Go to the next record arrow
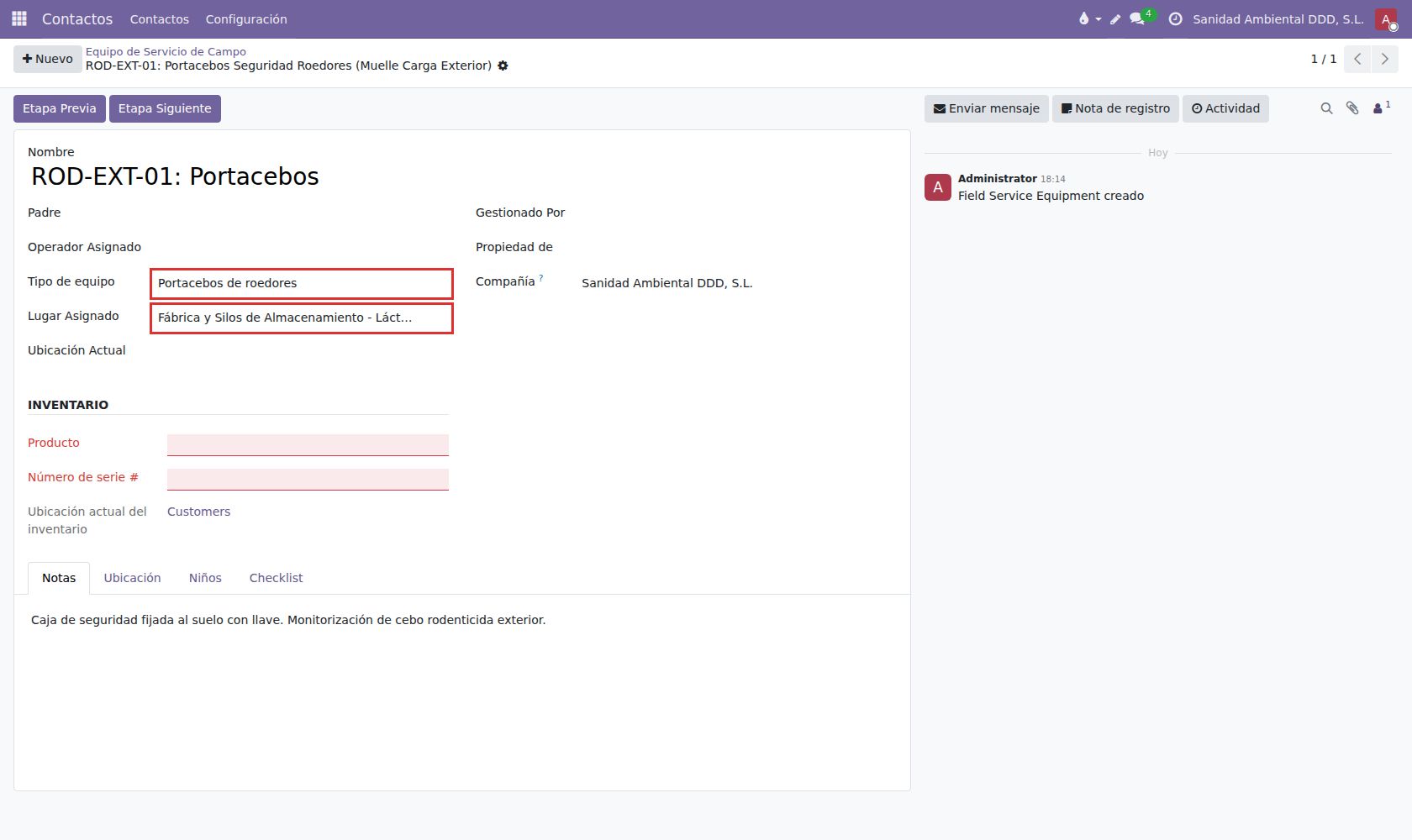The height and width of the screenshot is (840, 1412). coord(1384,59)
